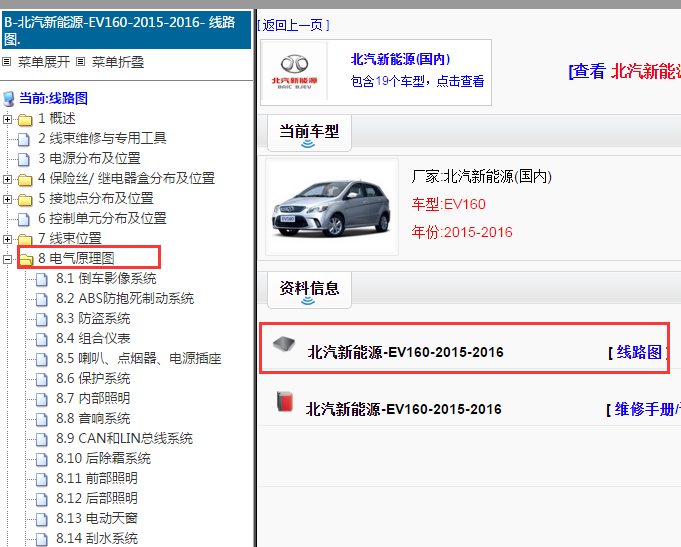Image resolution: width=681 pixels, height=547 pixels.
Task: Click the page icon of '3 电源分布及位置'
Action: click(x=24, y=159)
